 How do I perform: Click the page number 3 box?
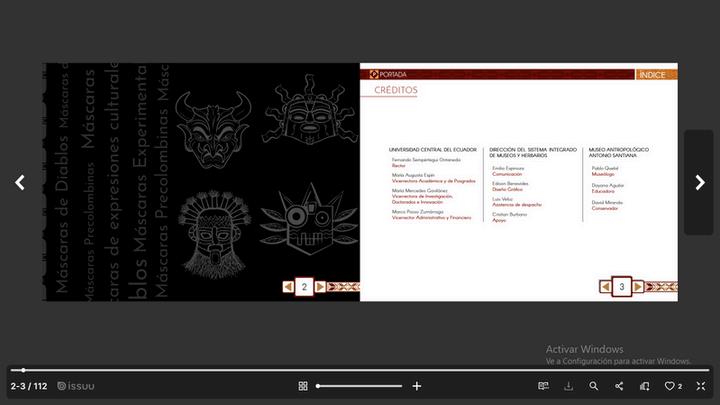(x=622, y=287)
